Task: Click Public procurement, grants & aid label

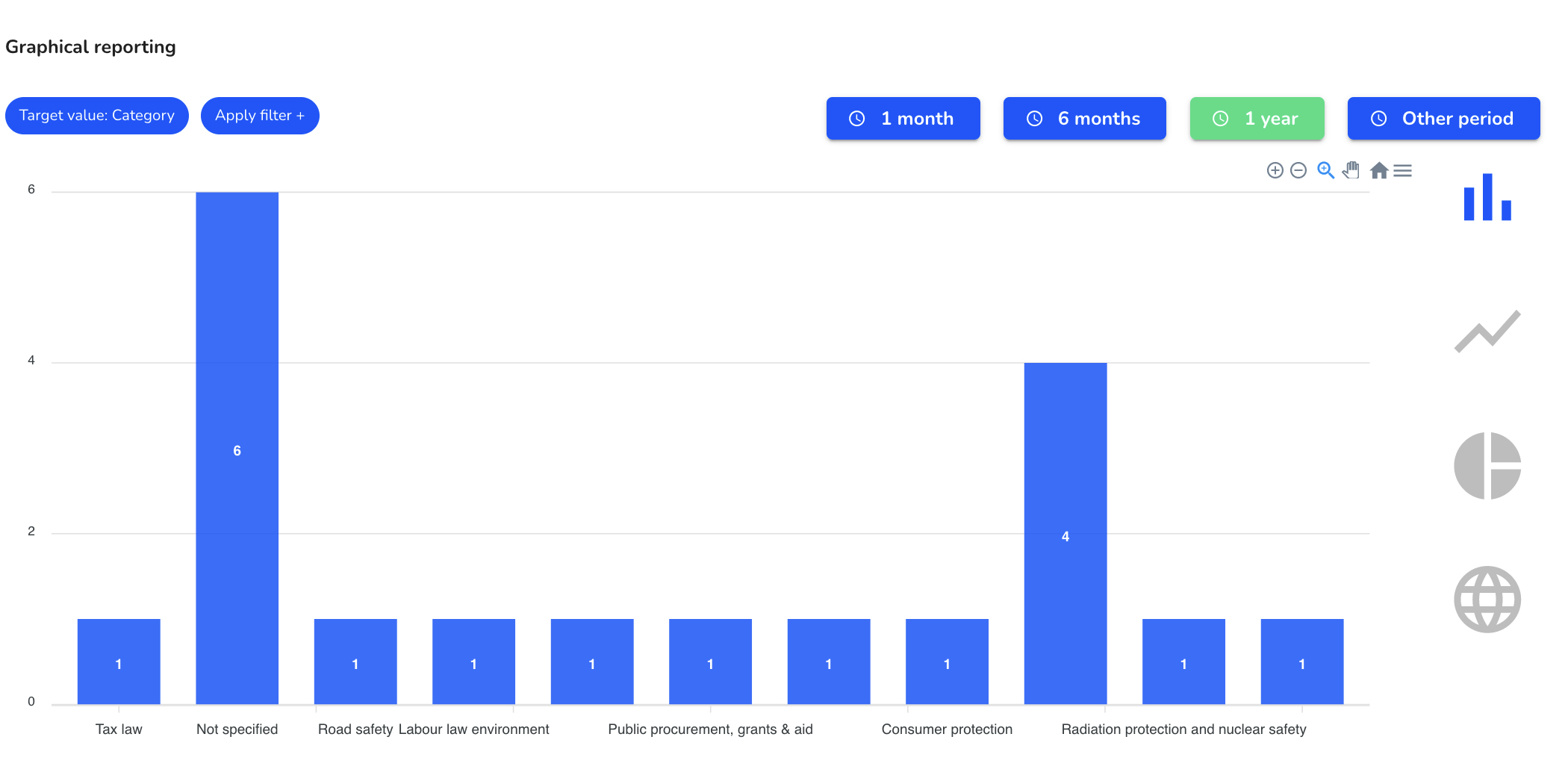Action: [711, 729]
